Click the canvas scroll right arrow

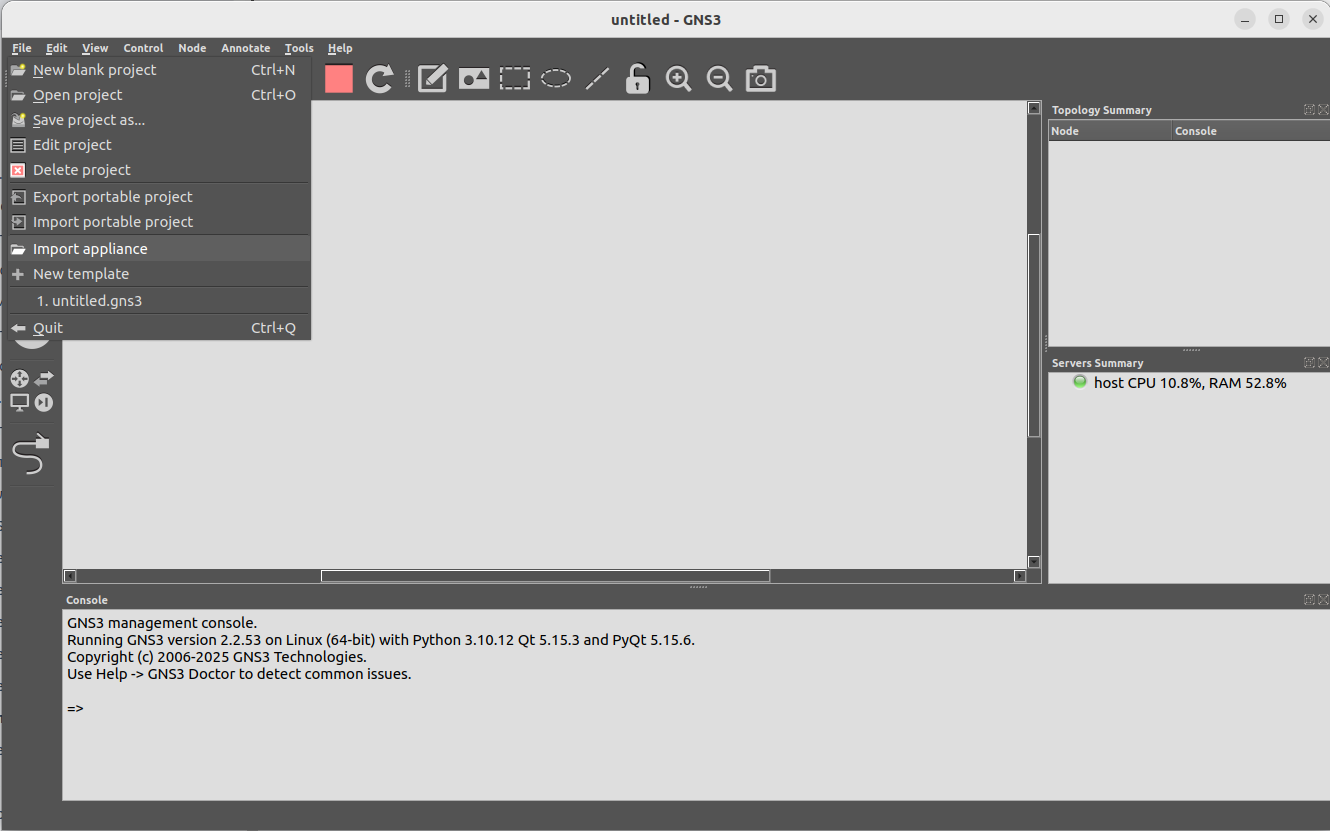[x=1020, y=576]
